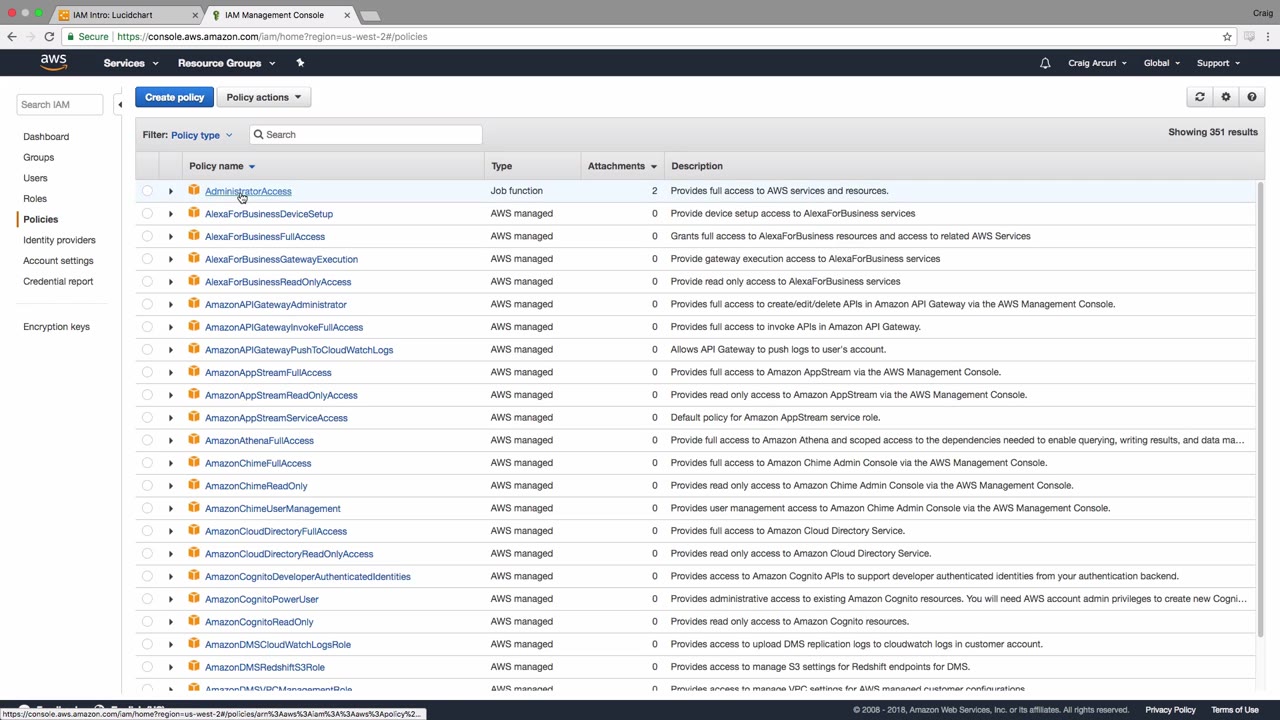Click the AmazonAthenaFullAccess policy box icon
Screen dimensions: 1280x720
tap(194, 440)
